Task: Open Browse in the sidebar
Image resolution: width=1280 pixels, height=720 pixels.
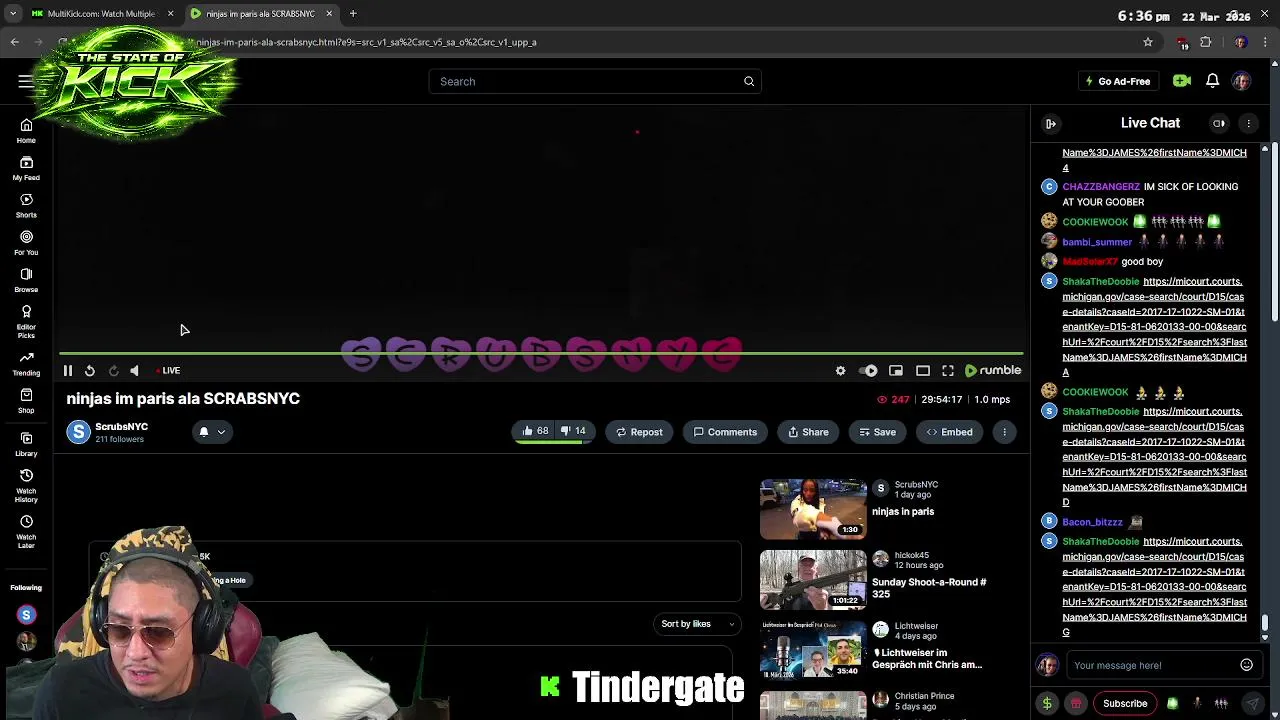Action: pyautogui.click(x=26, y=279)
